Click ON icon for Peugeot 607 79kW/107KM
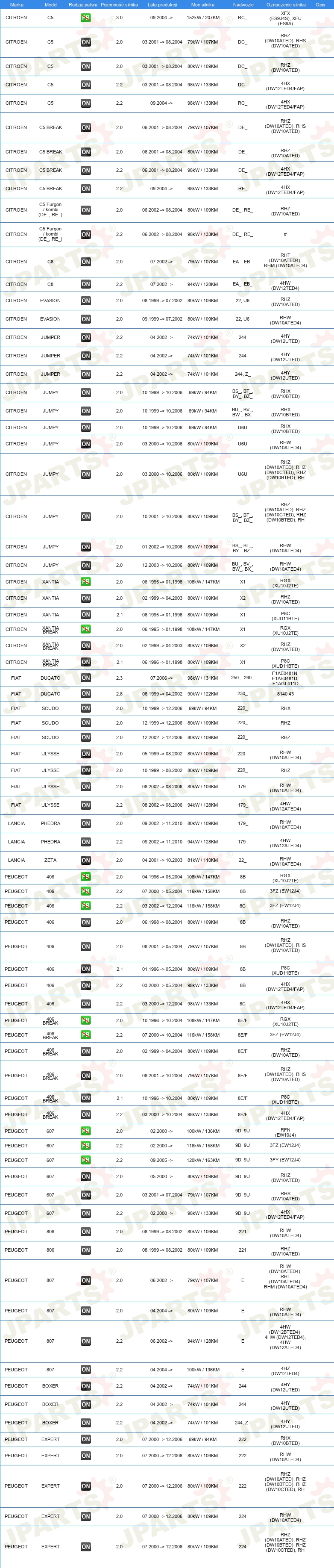 coord(86,1195)
